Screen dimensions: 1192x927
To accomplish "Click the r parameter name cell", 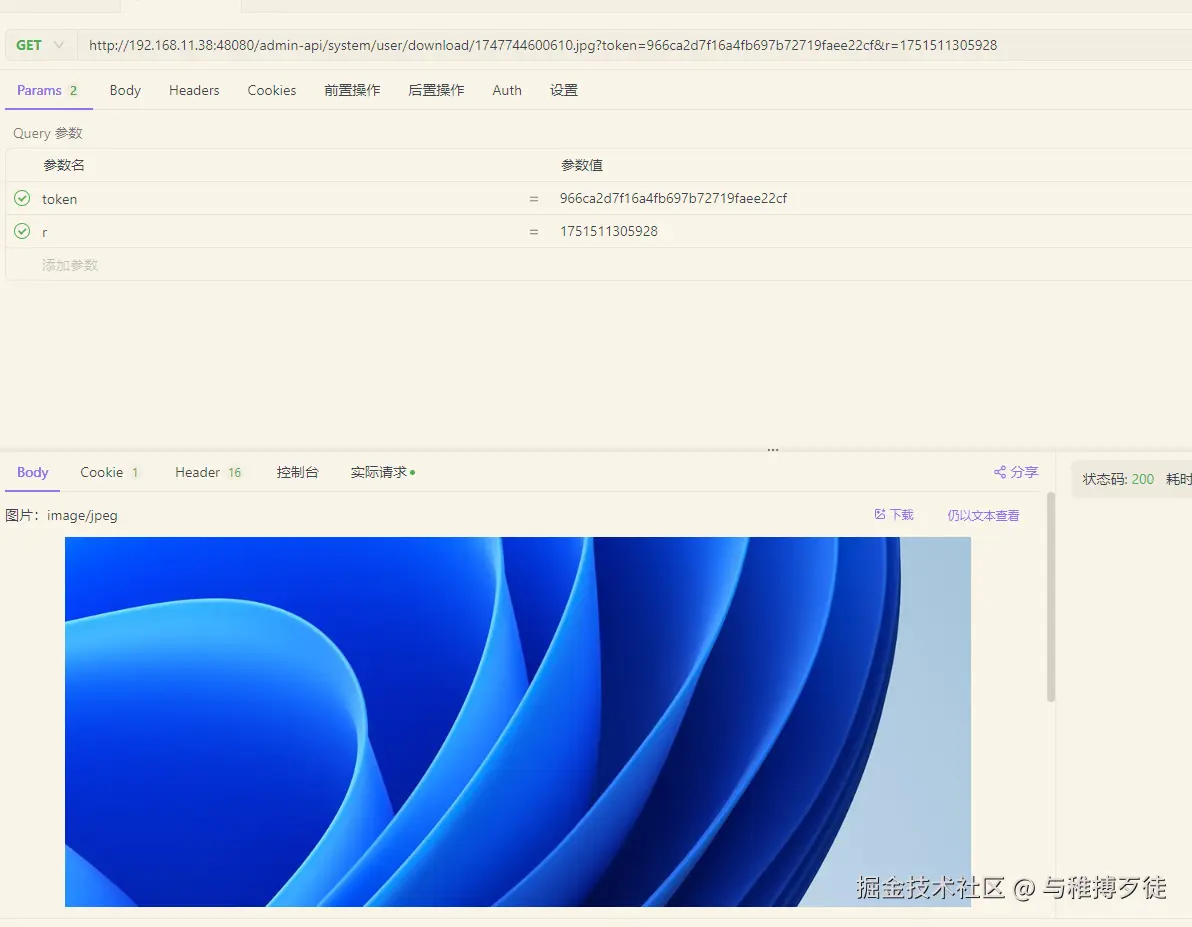I will [x=44, y=232].
